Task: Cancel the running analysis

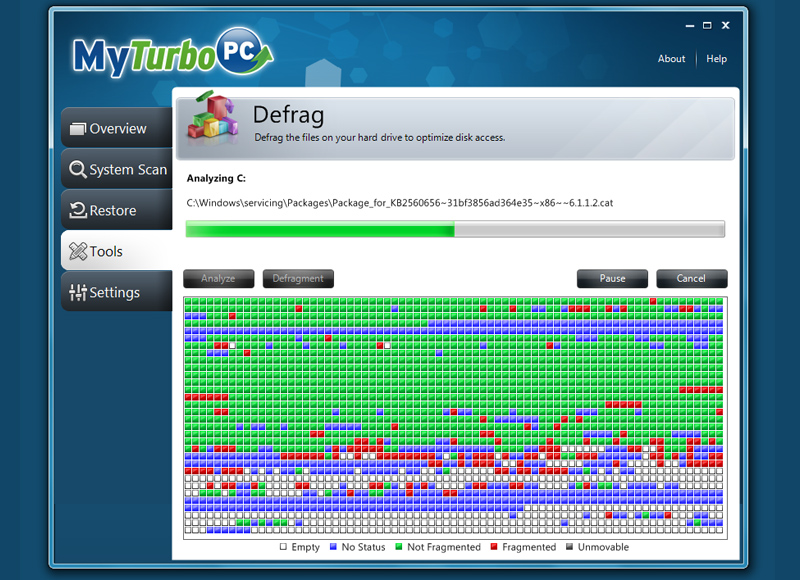Action: pyautogui.click(x=691, y=279)
